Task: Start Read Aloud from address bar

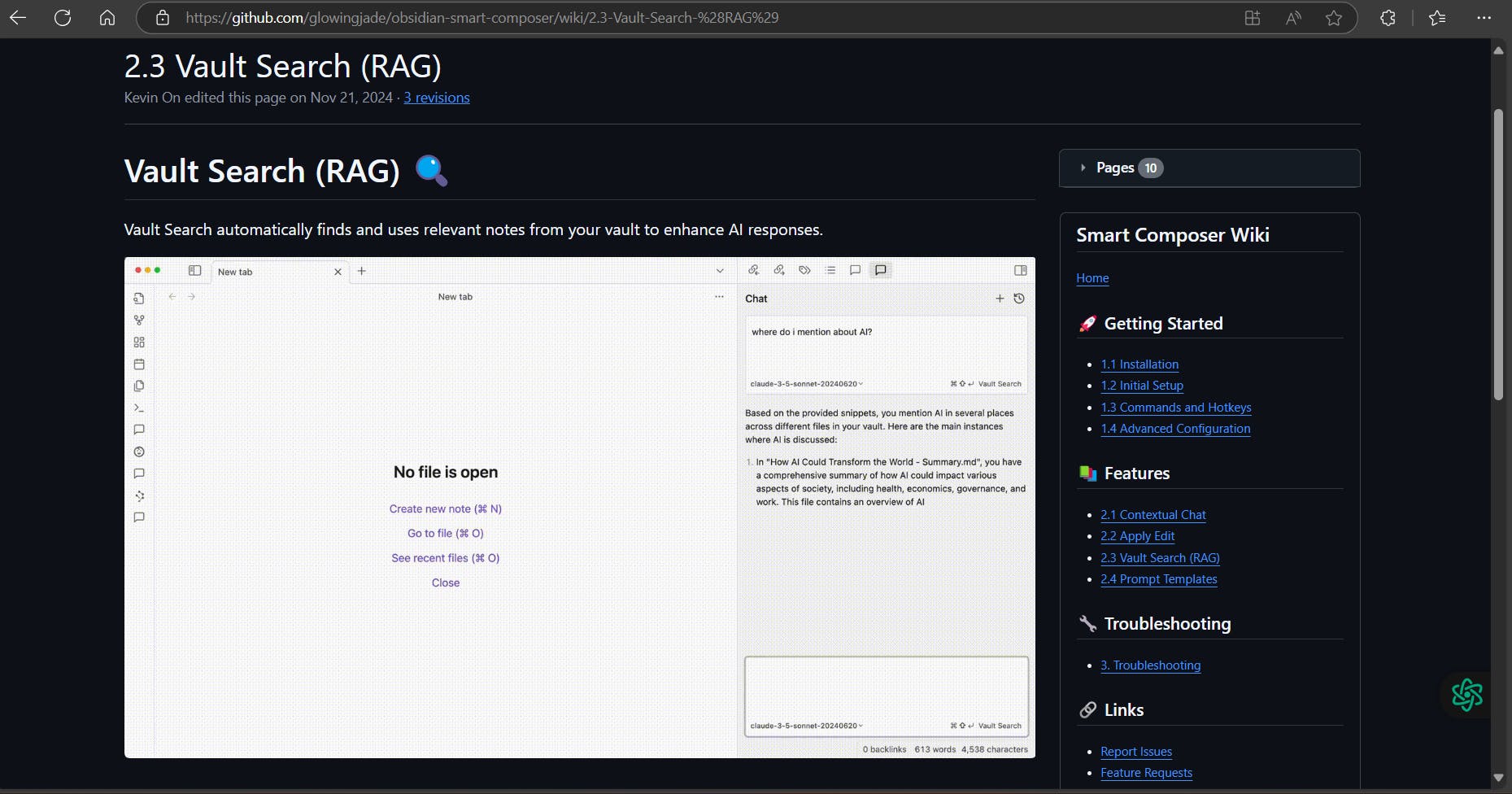Action: (1293, 18)
